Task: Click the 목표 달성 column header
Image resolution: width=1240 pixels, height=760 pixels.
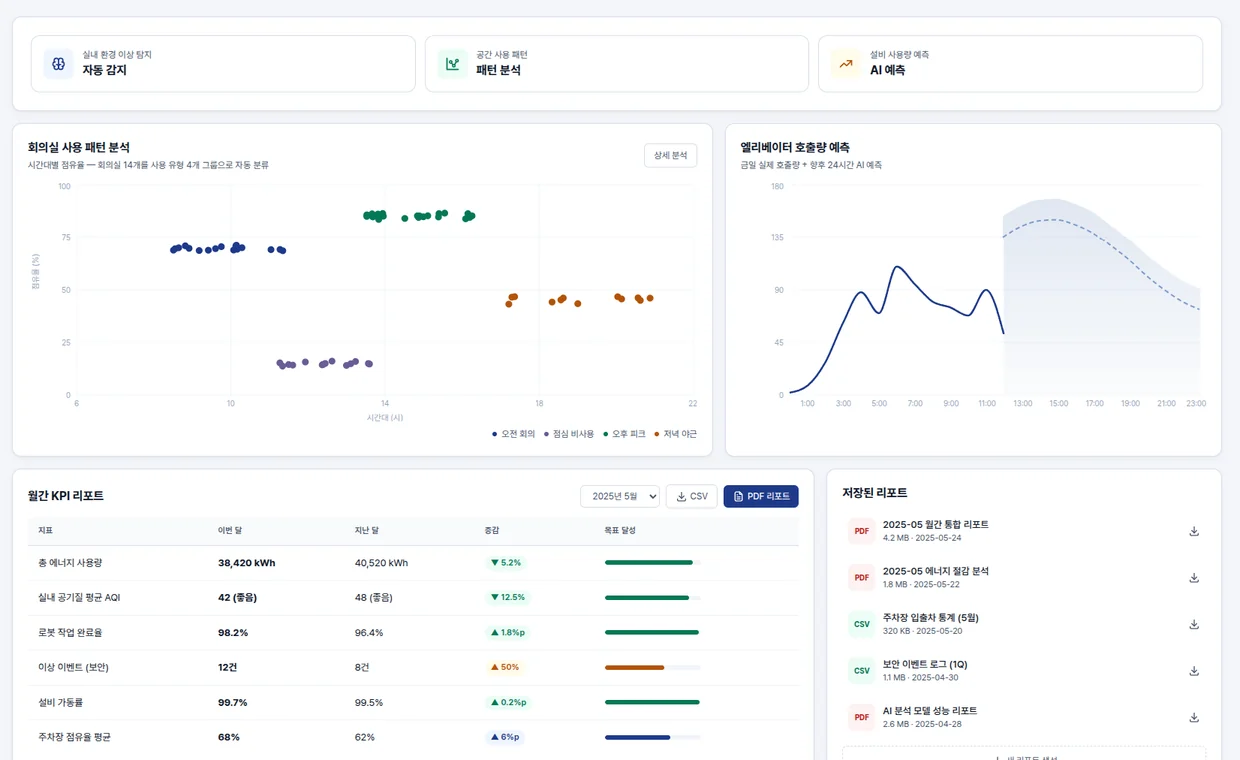Action: pyautogui.click(x=620, y=530)
